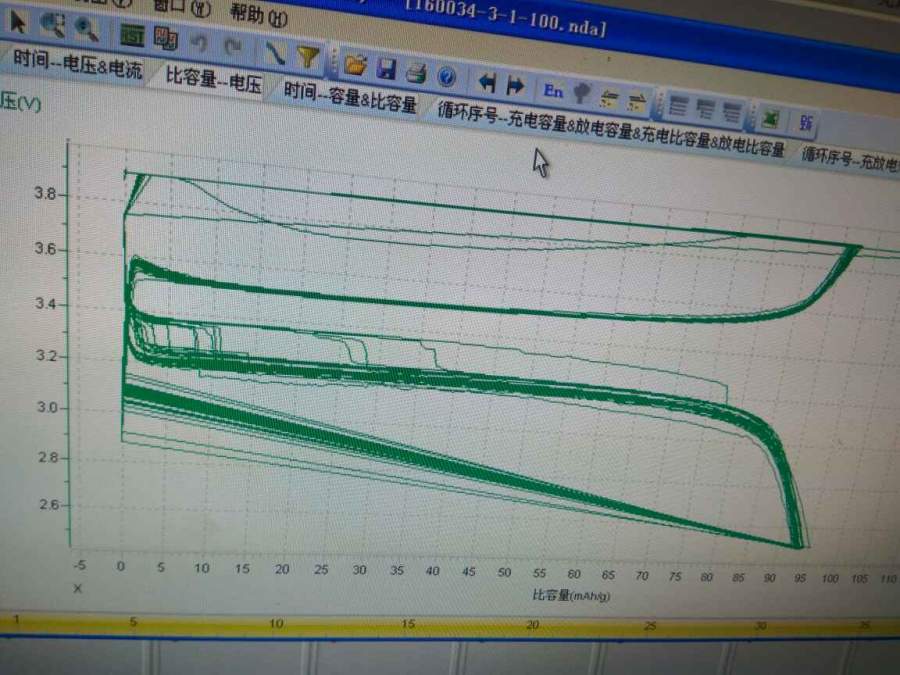The width and height of the screenshot is (900, 675).
Task: Click the multi-window chart icon
Action: click(x=166, y=38)
